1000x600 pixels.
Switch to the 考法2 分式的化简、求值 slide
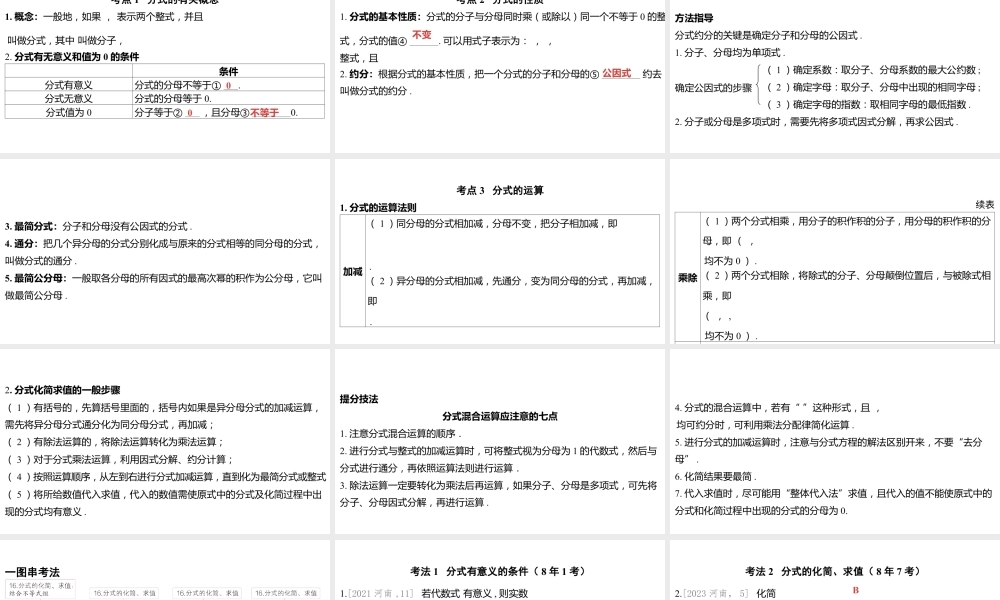[833, 569]
